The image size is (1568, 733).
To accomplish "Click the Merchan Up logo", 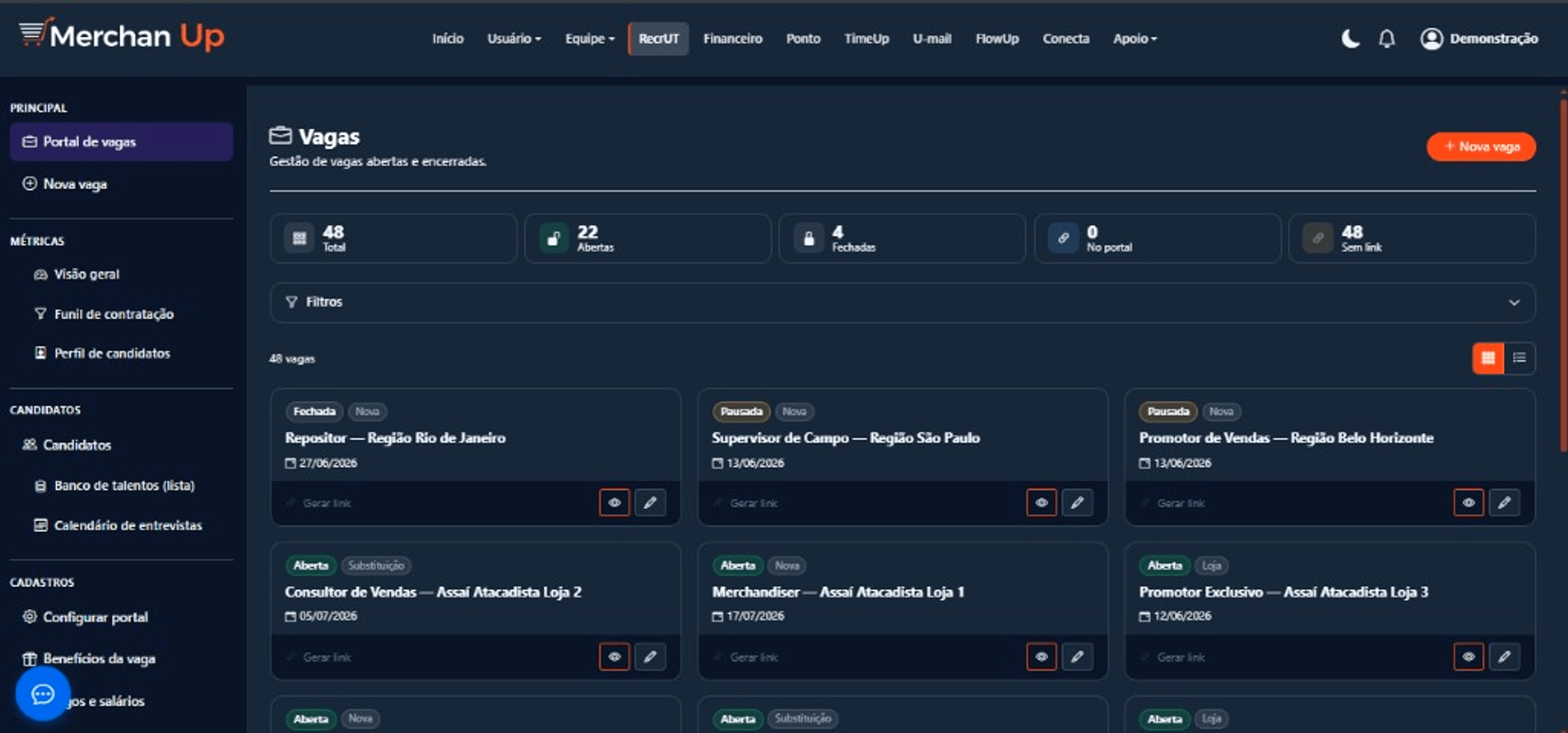I will tap(122, 35).
